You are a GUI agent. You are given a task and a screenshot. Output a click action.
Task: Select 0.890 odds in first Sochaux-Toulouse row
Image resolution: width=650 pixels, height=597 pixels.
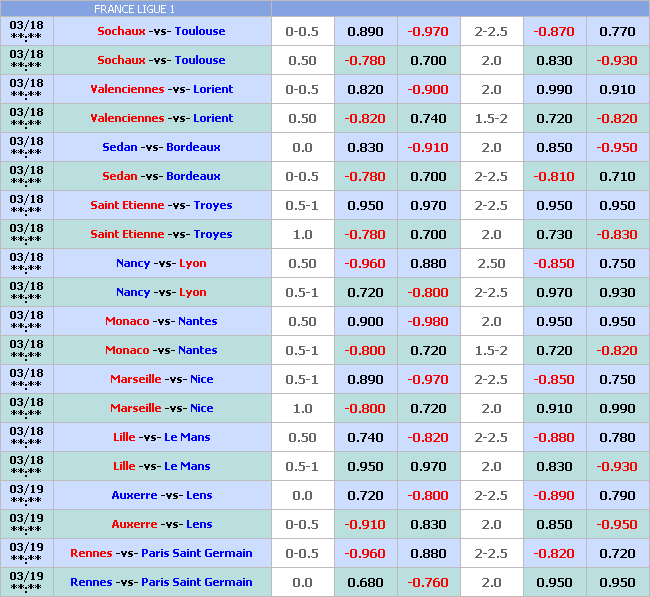[x=365, y=31]
